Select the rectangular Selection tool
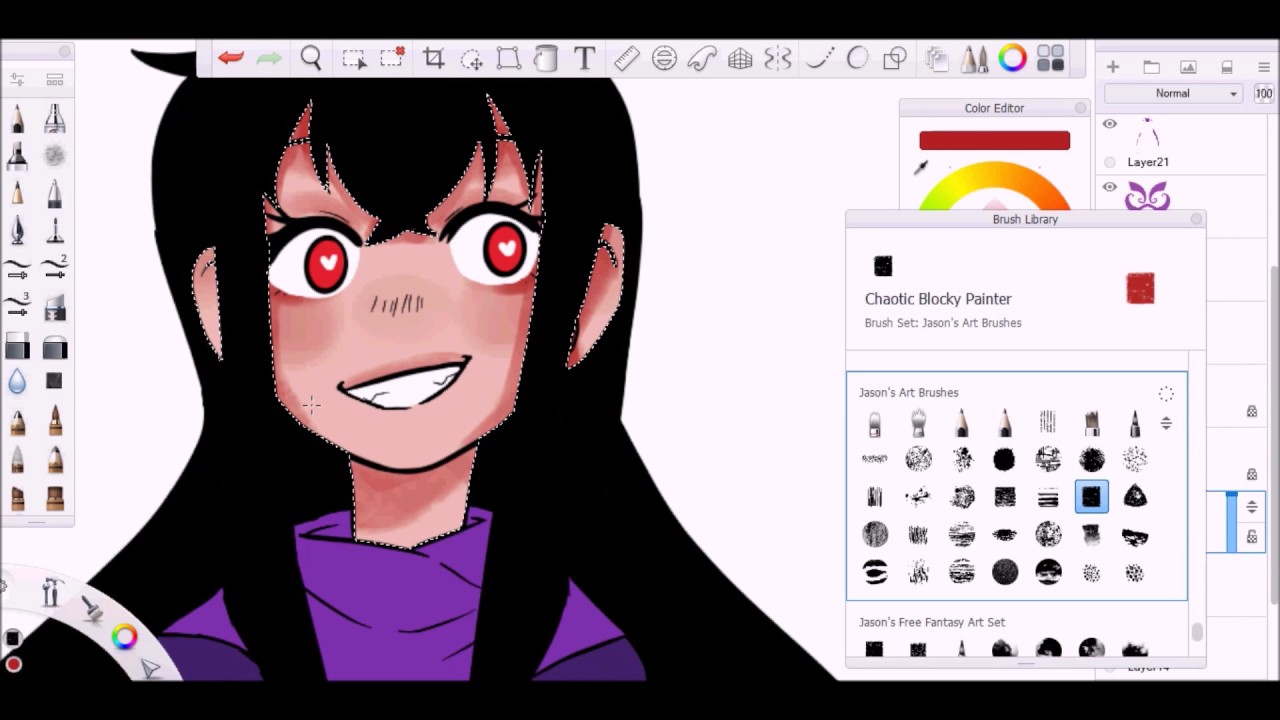The width and height of the screenshot is (1280, 720). coord(353,59)
